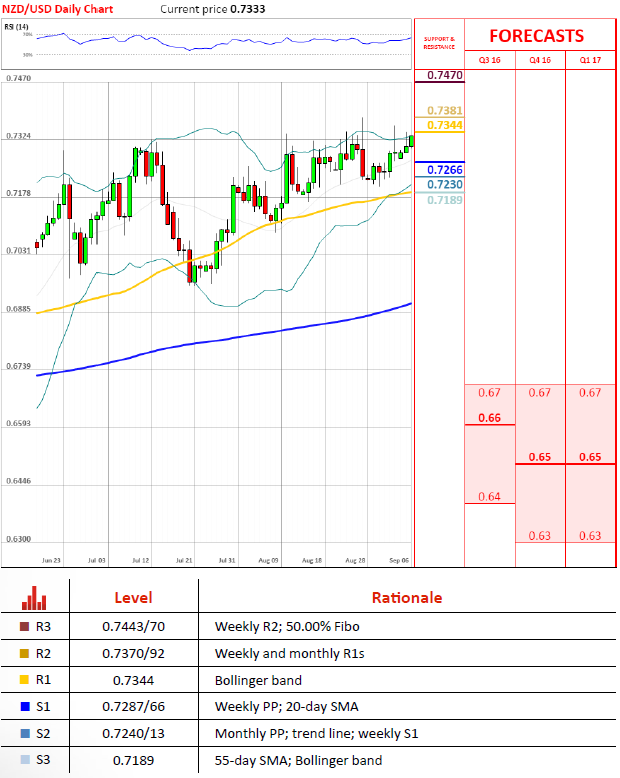Screen dimensions: 620x778
Task: Click the red bar chart icon in table header
Action: tap(35, 598)
